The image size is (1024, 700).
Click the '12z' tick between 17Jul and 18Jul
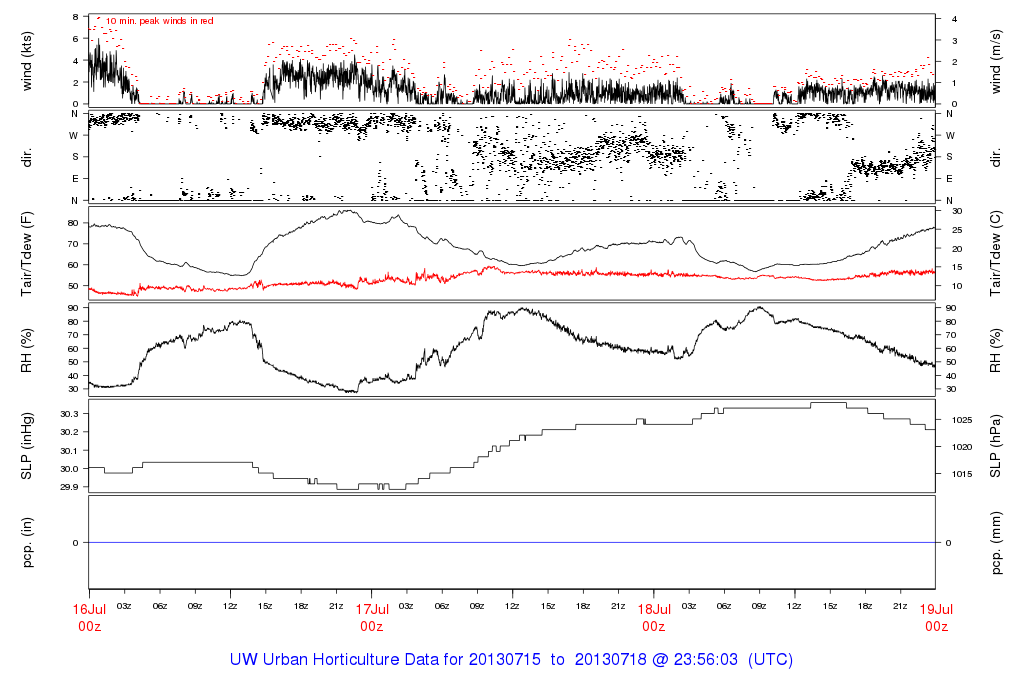[512, 607]
